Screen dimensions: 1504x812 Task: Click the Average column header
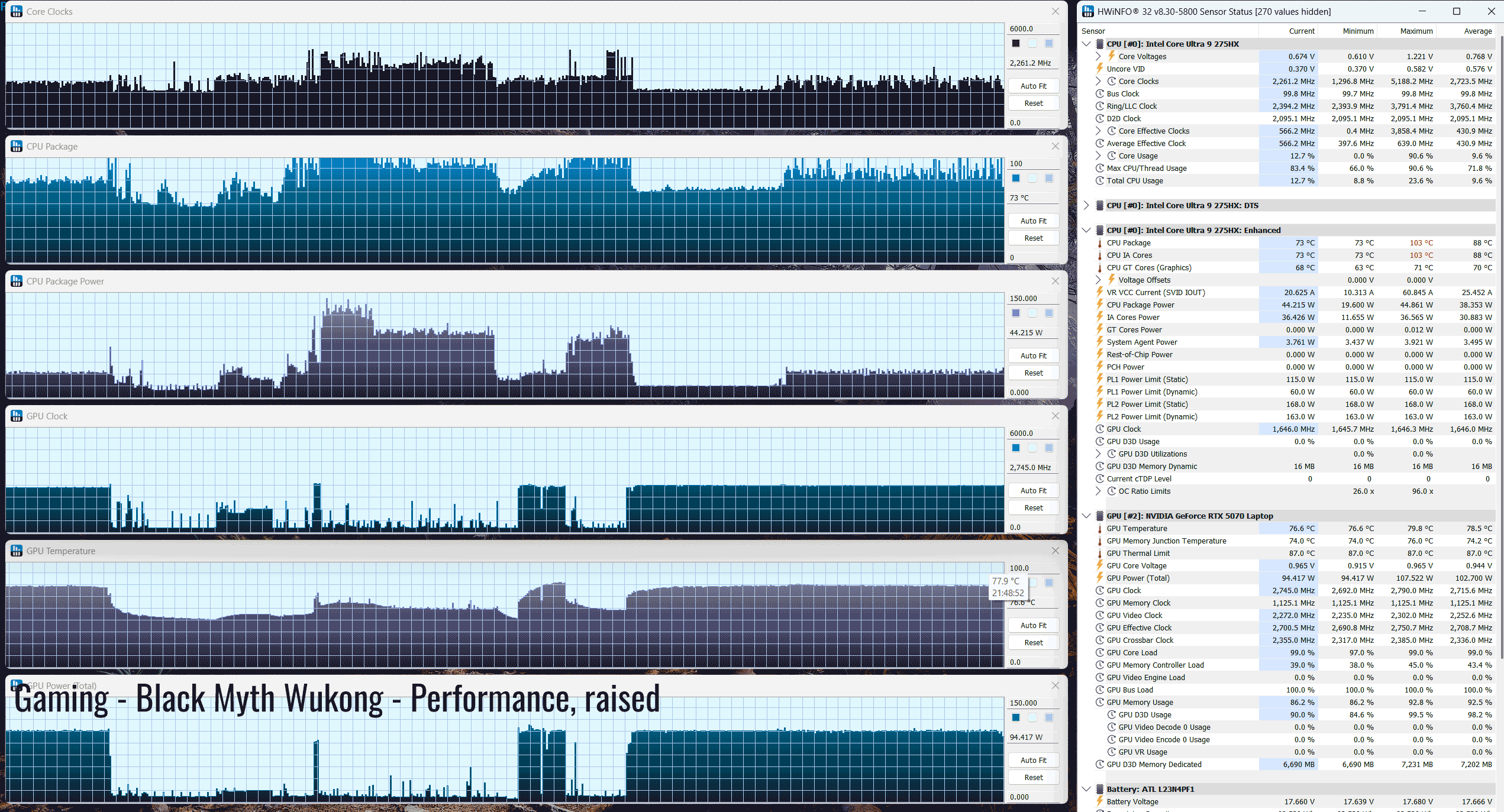1477,31
